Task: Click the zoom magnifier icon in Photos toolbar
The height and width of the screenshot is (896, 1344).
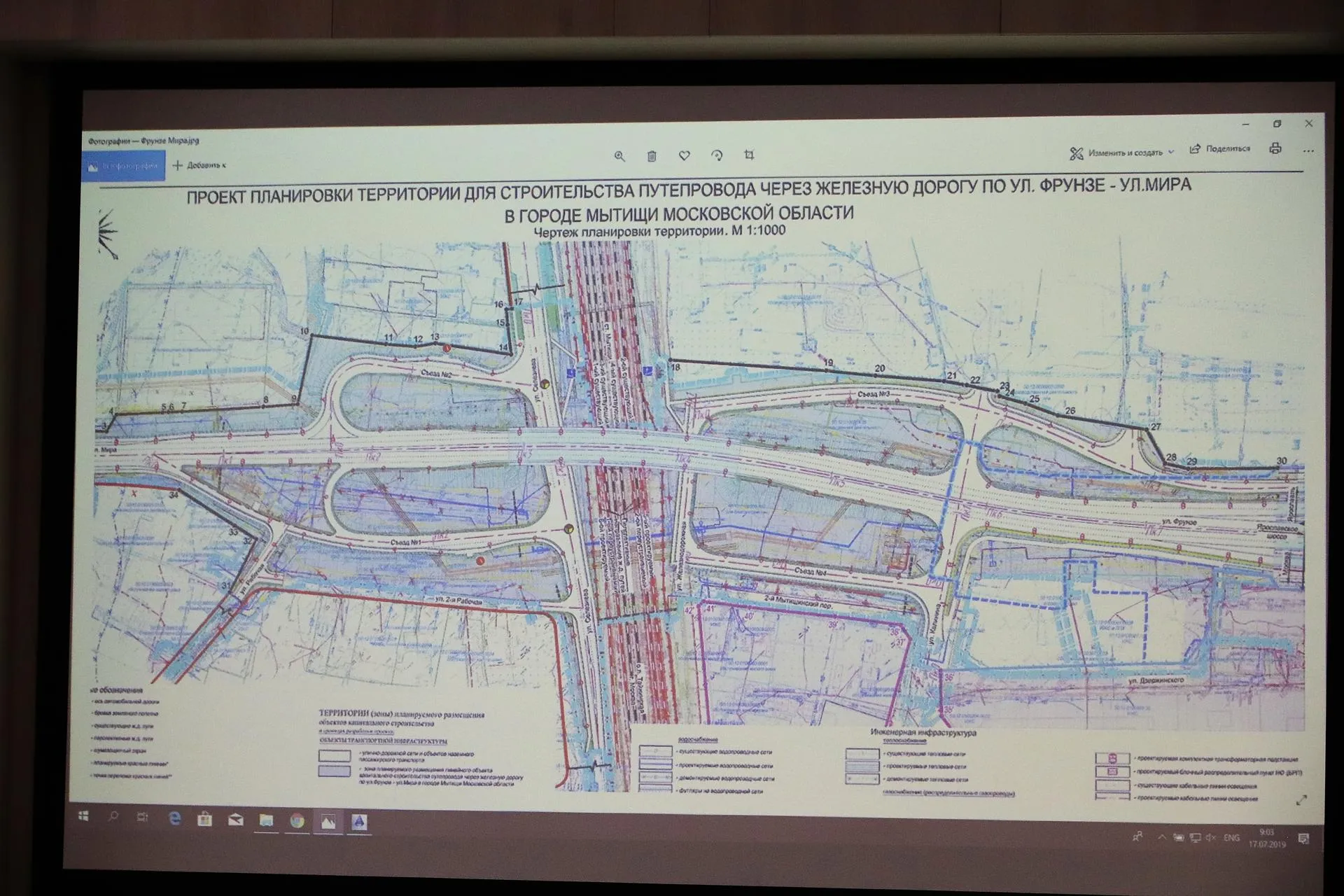Action: click(619, 156)
